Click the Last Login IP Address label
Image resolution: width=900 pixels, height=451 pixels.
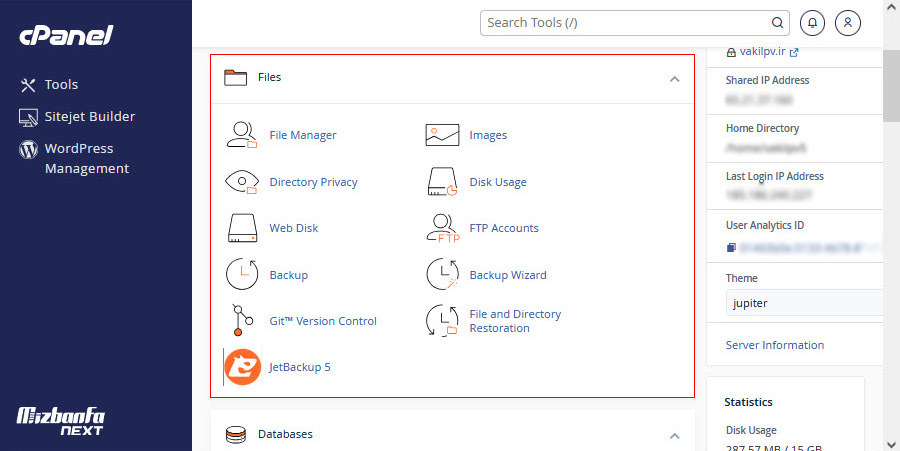tap(775, 177)
